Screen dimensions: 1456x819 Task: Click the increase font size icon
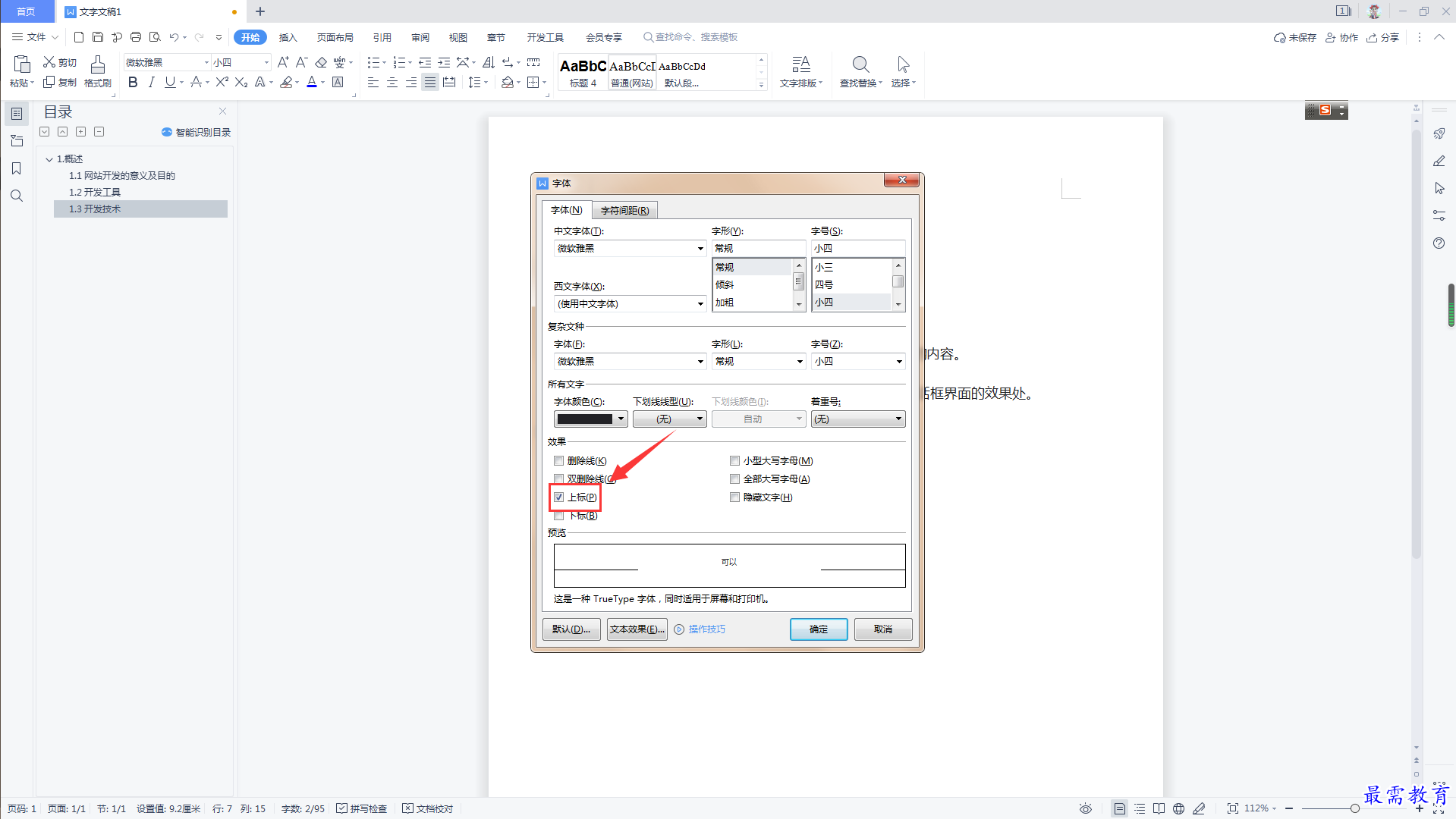coord(283,62)
